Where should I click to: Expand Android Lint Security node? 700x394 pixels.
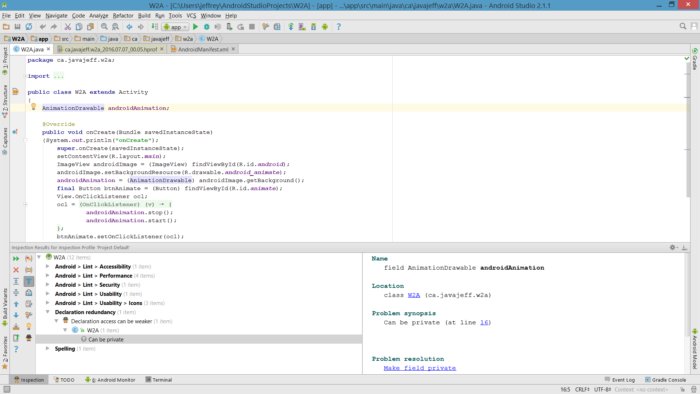tap(48, 285)
